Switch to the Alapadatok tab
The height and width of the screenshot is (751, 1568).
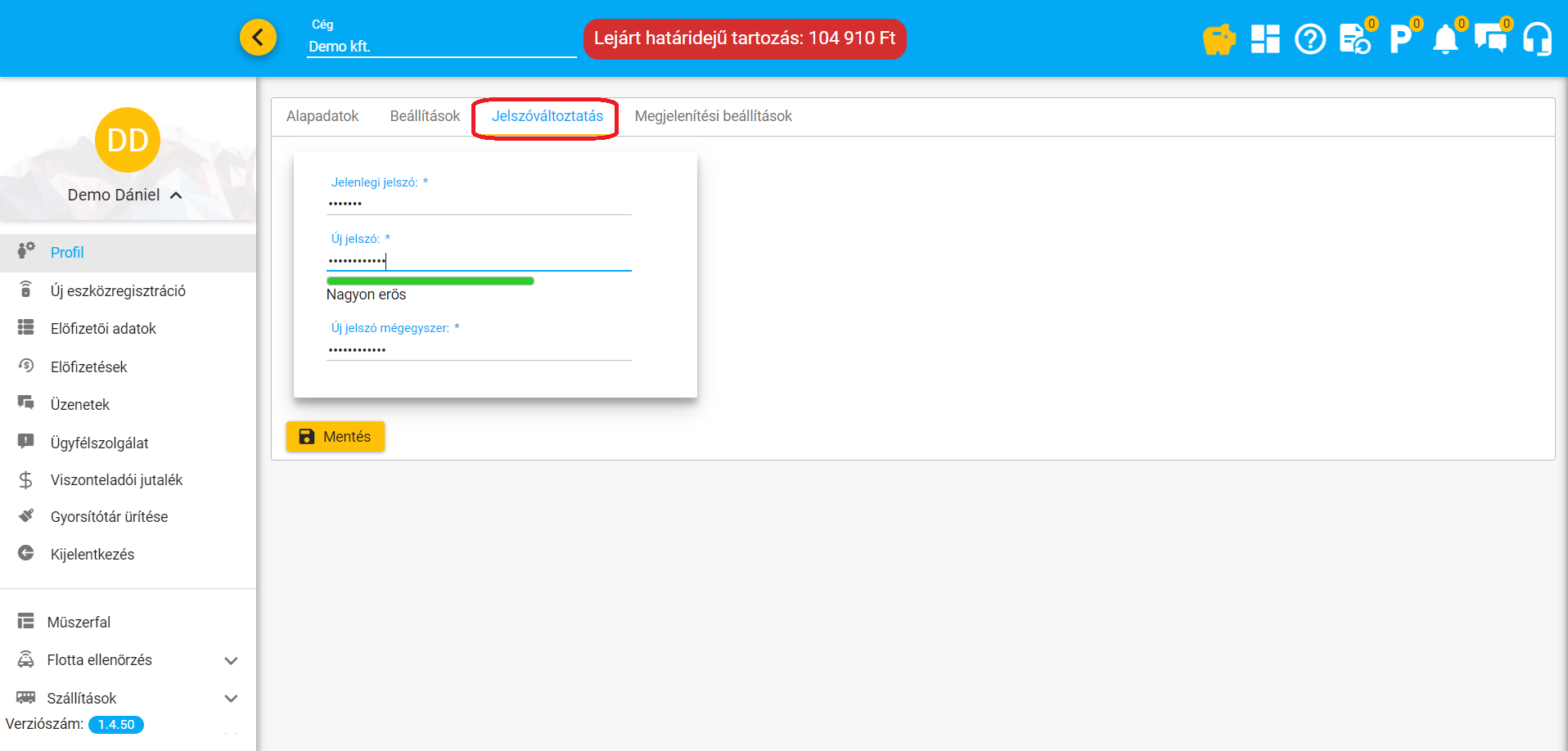point(322,116)
